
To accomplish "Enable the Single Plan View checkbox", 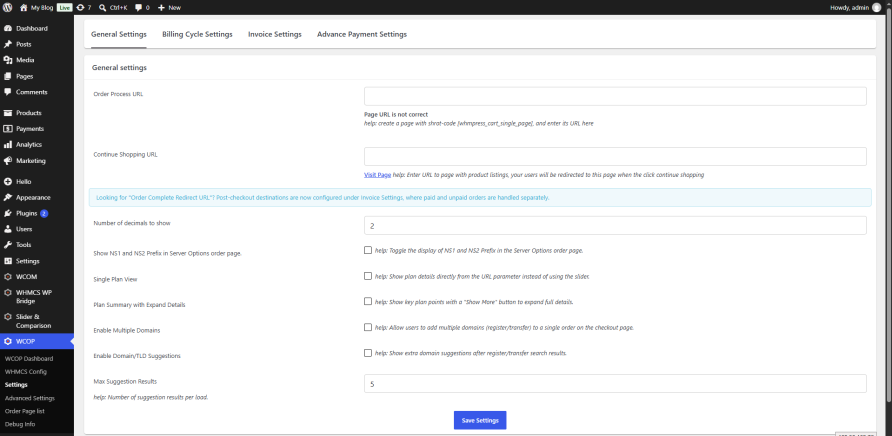I will point(367,276).
